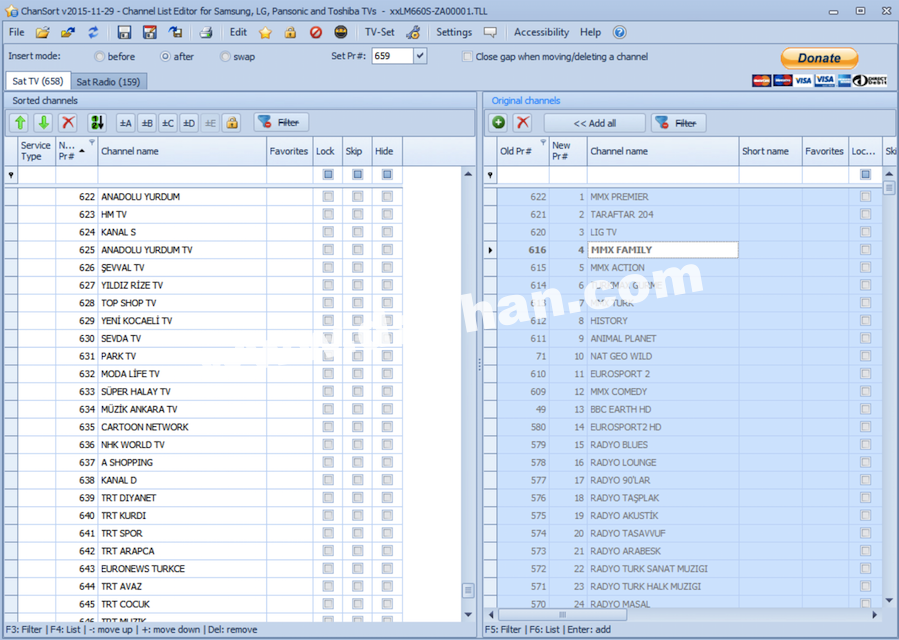The image size is (899, 640).
Task: Confirm Set Pr# with checkmark button
Action: pyautogui.click(x=420, y=56)
